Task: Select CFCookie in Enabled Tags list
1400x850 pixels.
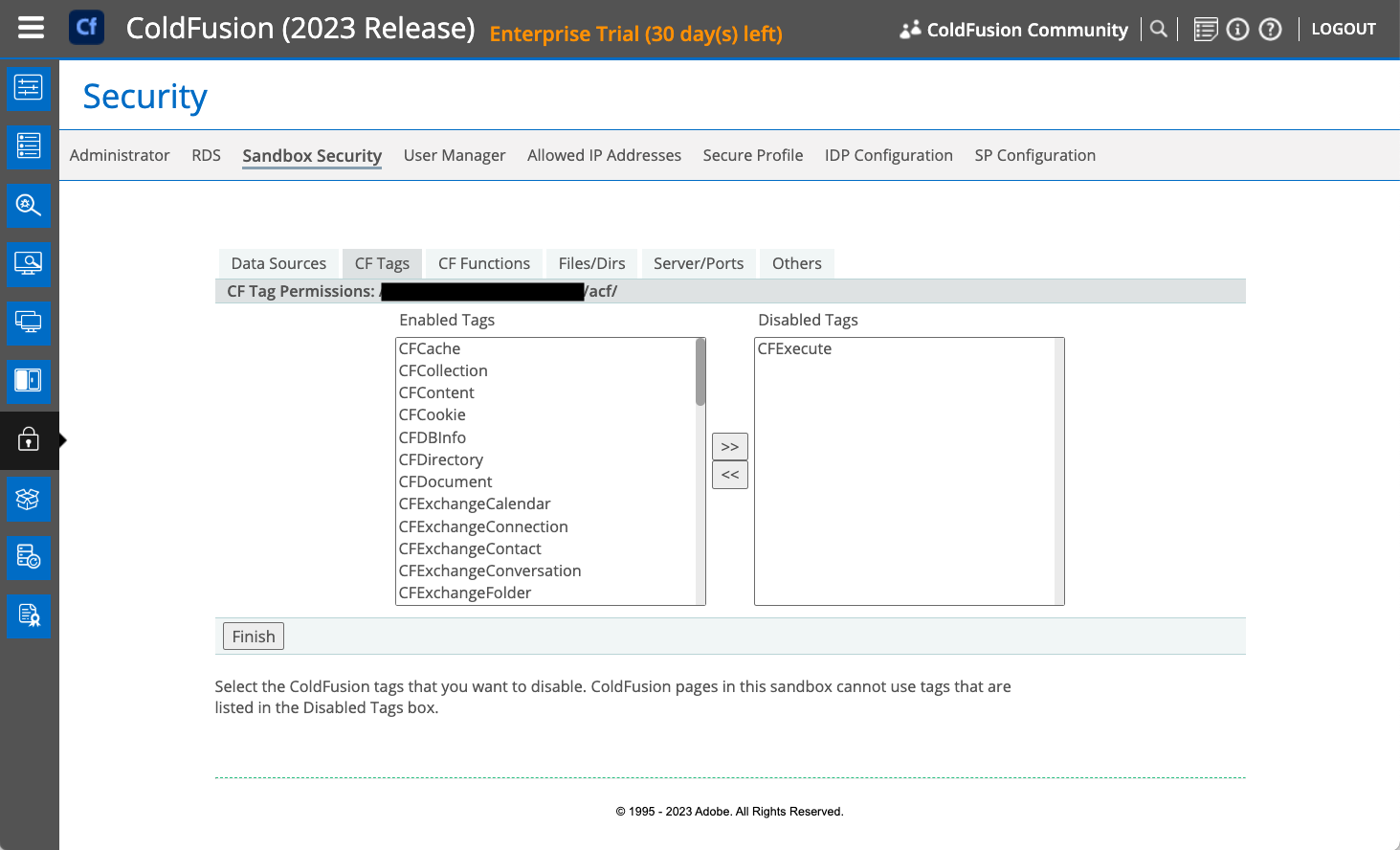Action: (545, 414)
